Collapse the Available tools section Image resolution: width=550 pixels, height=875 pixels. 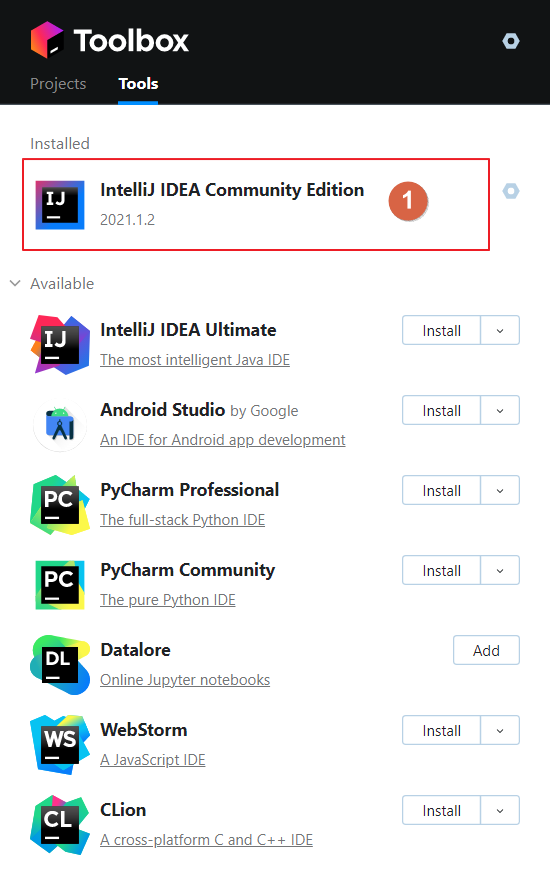(15, 283)
